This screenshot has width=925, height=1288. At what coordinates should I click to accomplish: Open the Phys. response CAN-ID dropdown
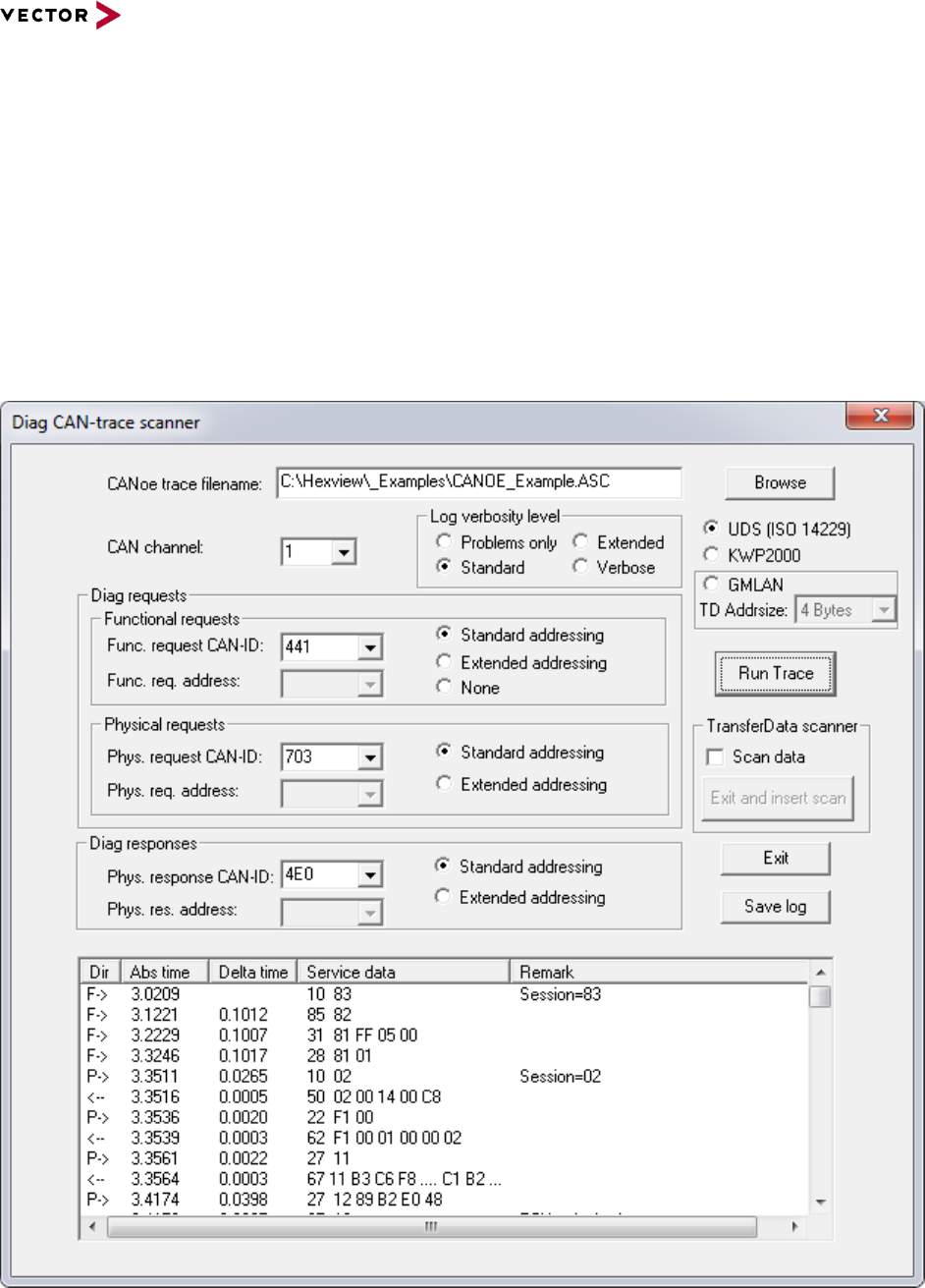click(369, 874)
